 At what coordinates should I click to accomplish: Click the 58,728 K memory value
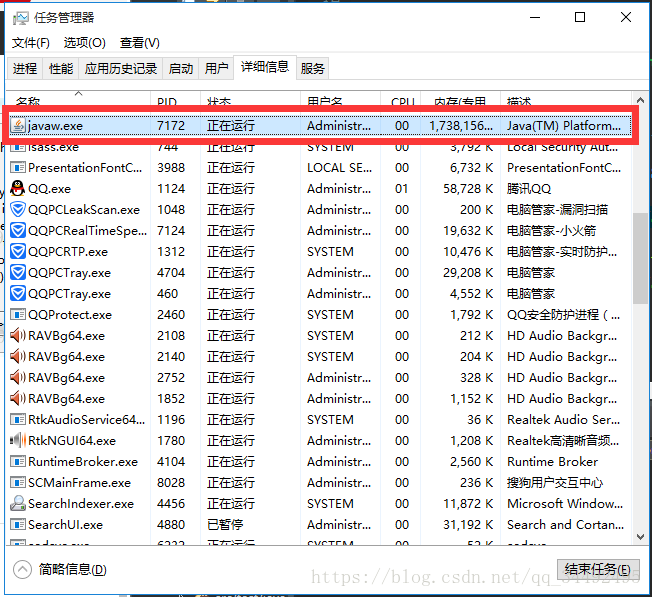(x=468, y=189)
